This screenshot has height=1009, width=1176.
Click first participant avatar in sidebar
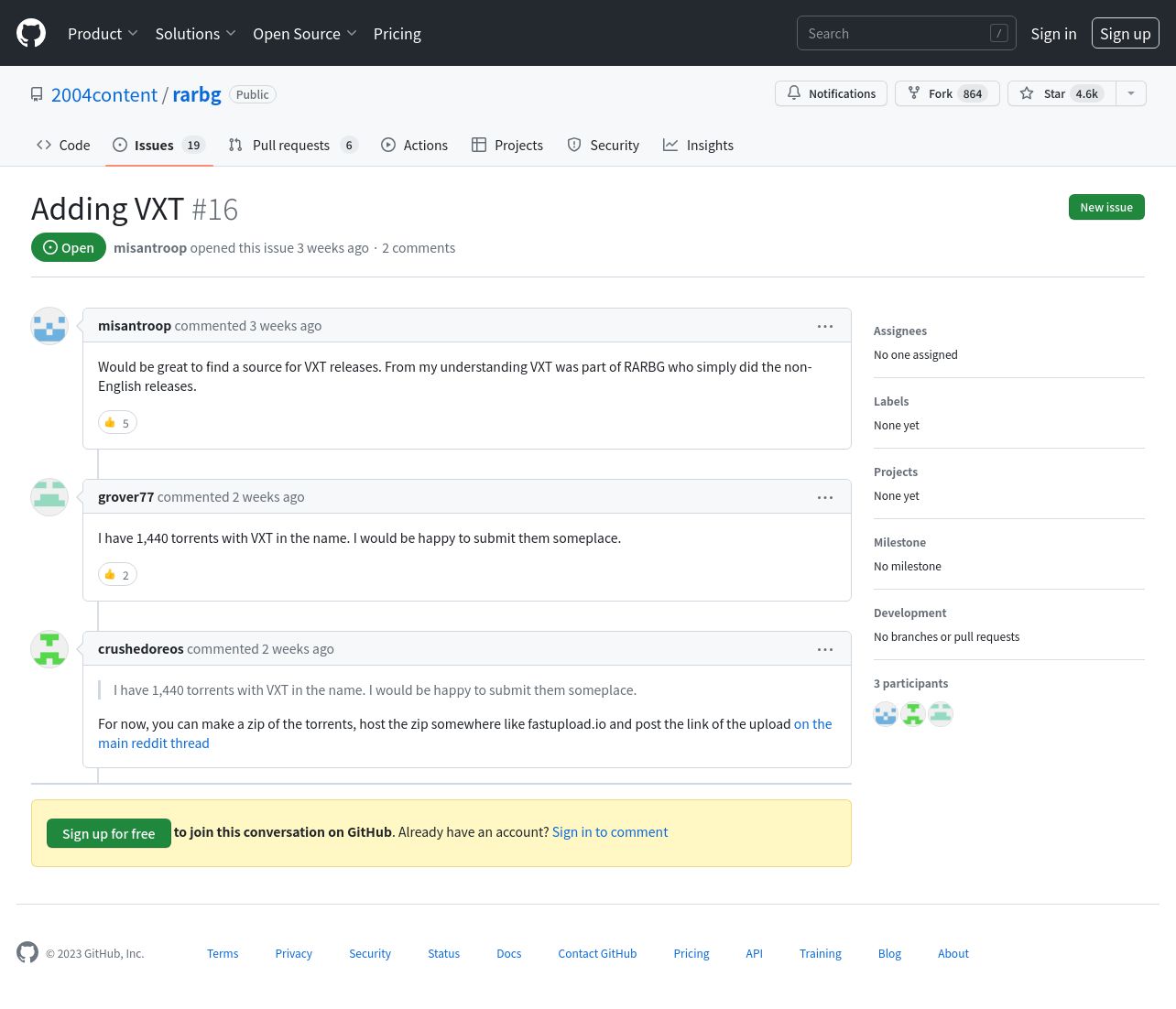[x=886, y=714]
